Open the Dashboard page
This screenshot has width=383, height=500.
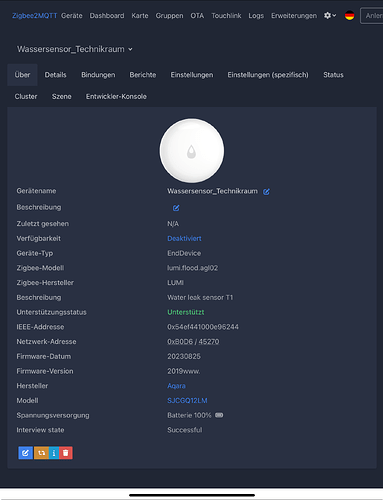click(107, 16)
